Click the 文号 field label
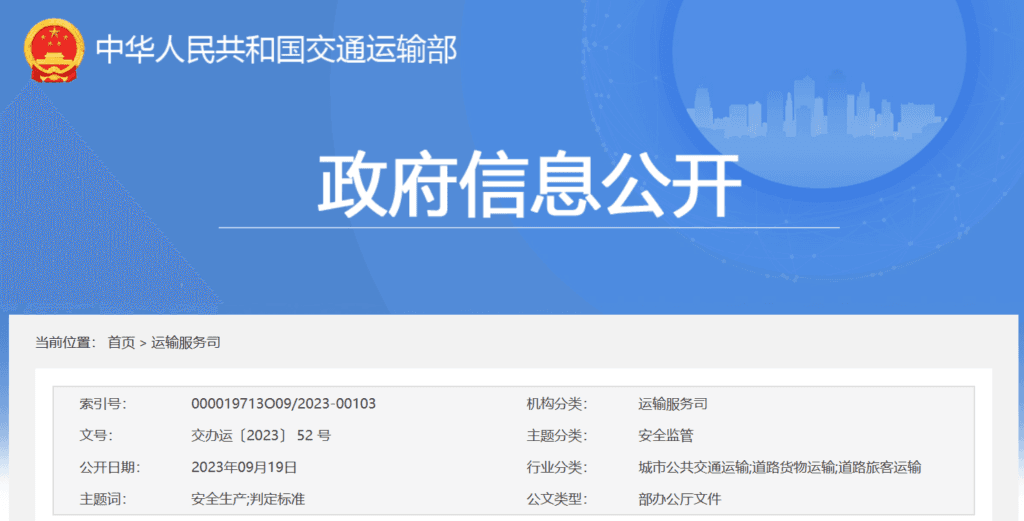Viewport: 1024px width, 521px height. pyautogui.click(x=96, y=436)
